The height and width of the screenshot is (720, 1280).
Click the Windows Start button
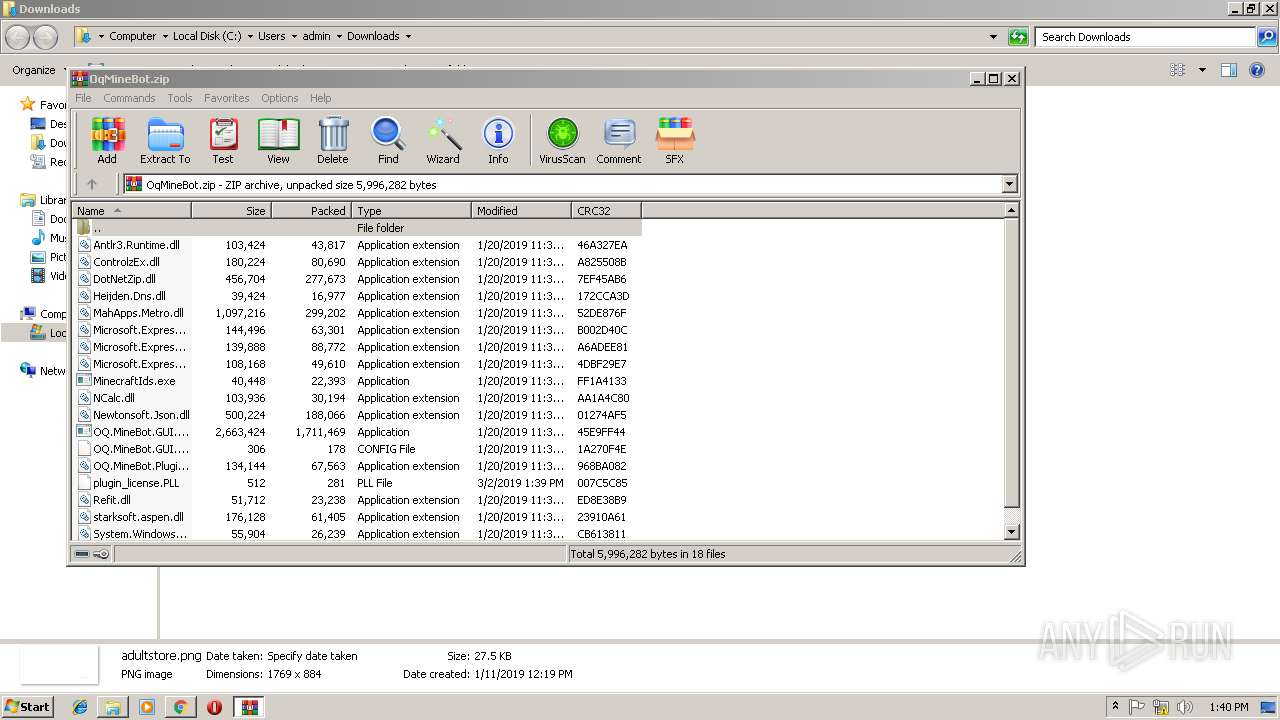click(28, 706)
